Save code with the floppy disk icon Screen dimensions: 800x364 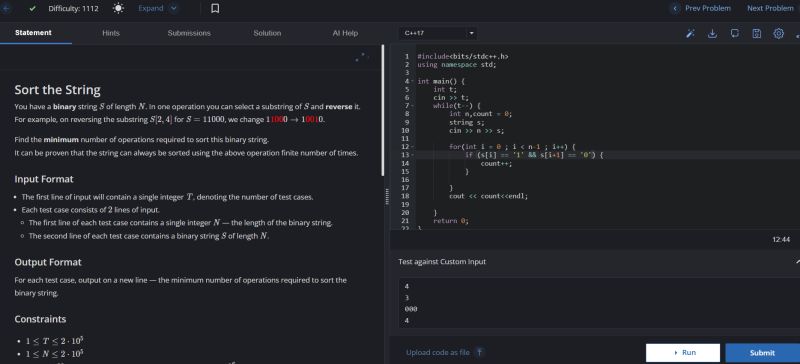click(x=757, y=33)
